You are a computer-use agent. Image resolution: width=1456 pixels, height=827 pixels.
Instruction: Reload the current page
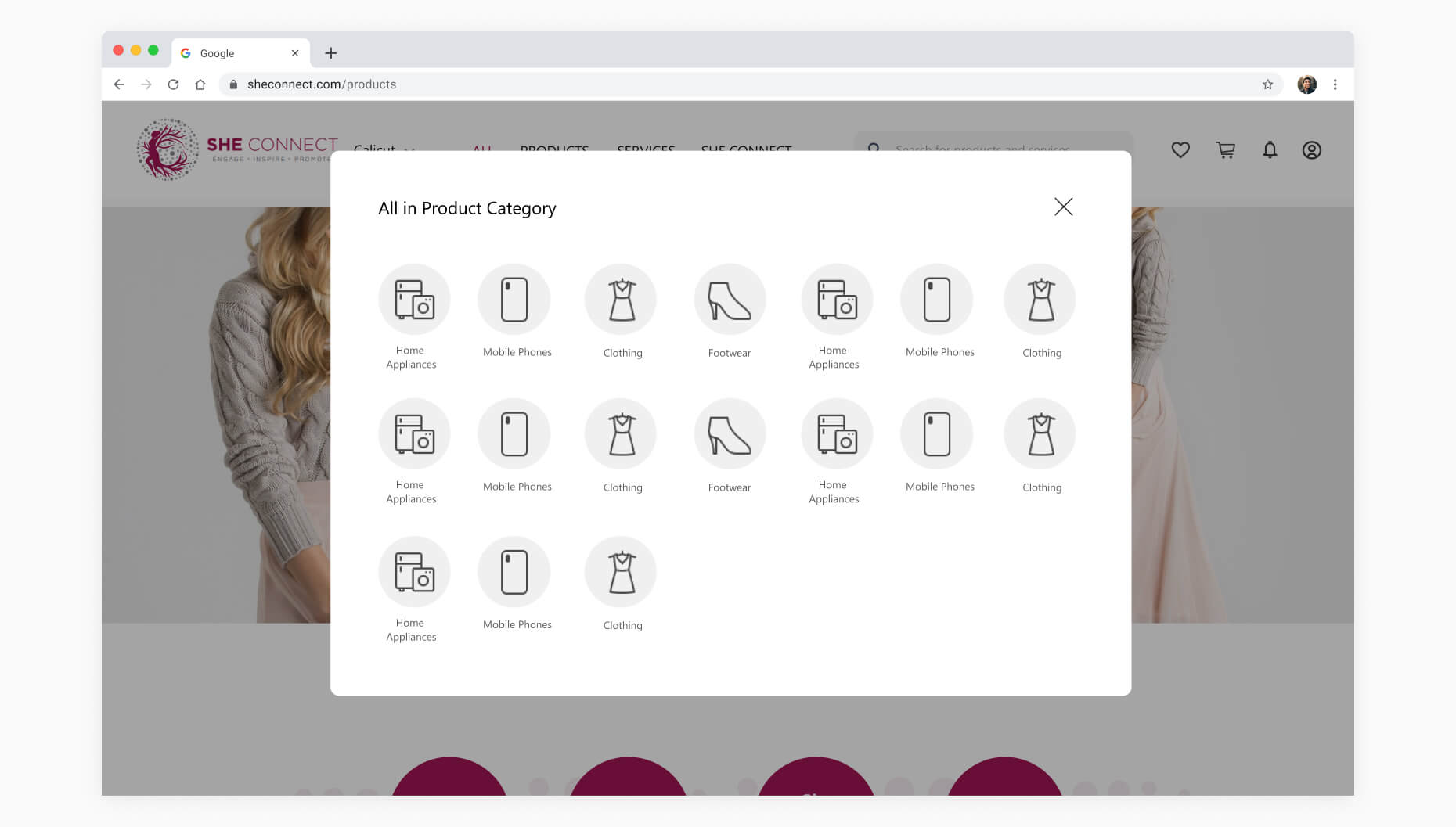(172, 84)
